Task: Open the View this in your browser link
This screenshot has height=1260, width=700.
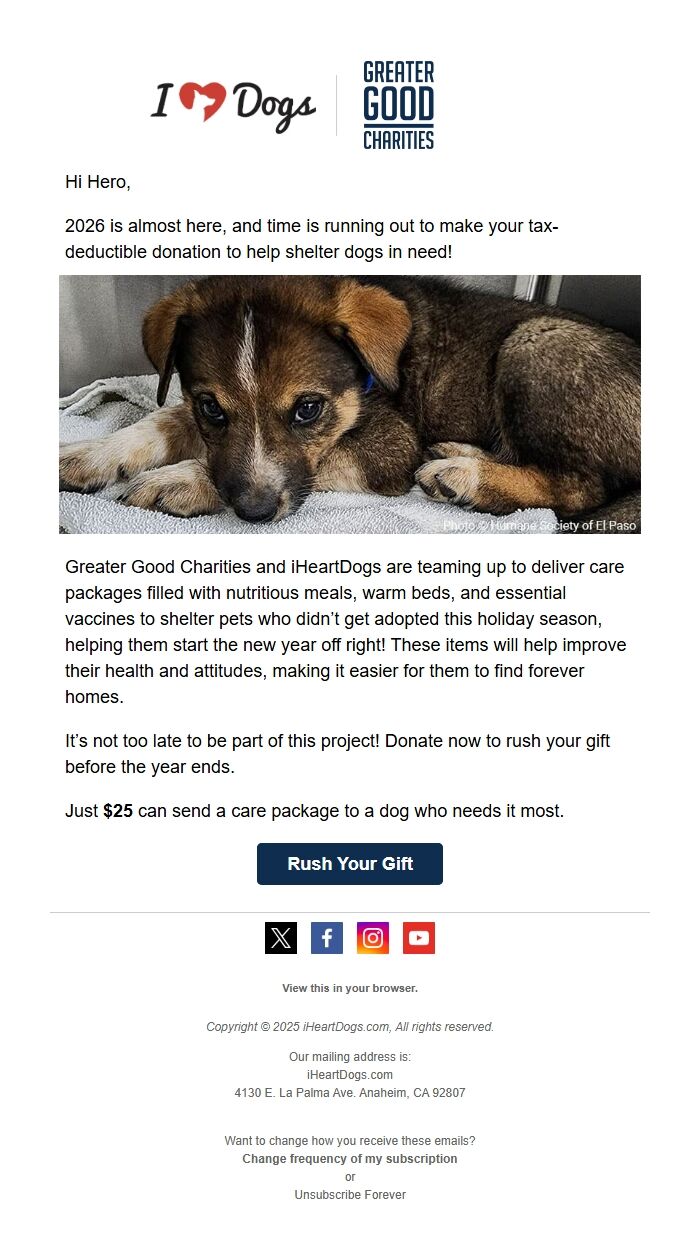Action: pyautogui.click(x=350, y=987)
